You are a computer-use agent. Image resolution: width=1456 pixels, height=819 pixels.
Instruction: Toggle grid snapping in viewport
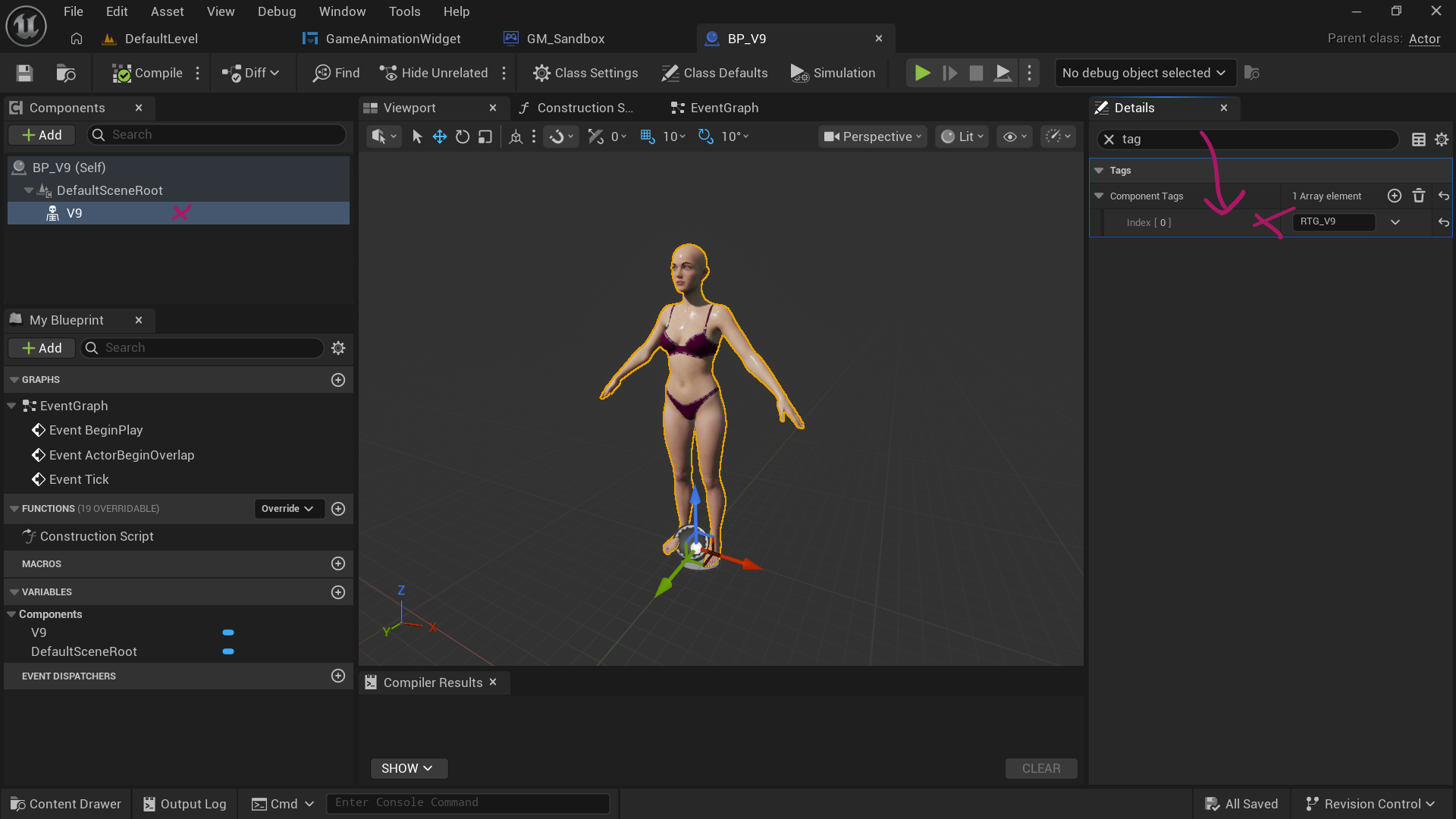click(x=648, y=136)
